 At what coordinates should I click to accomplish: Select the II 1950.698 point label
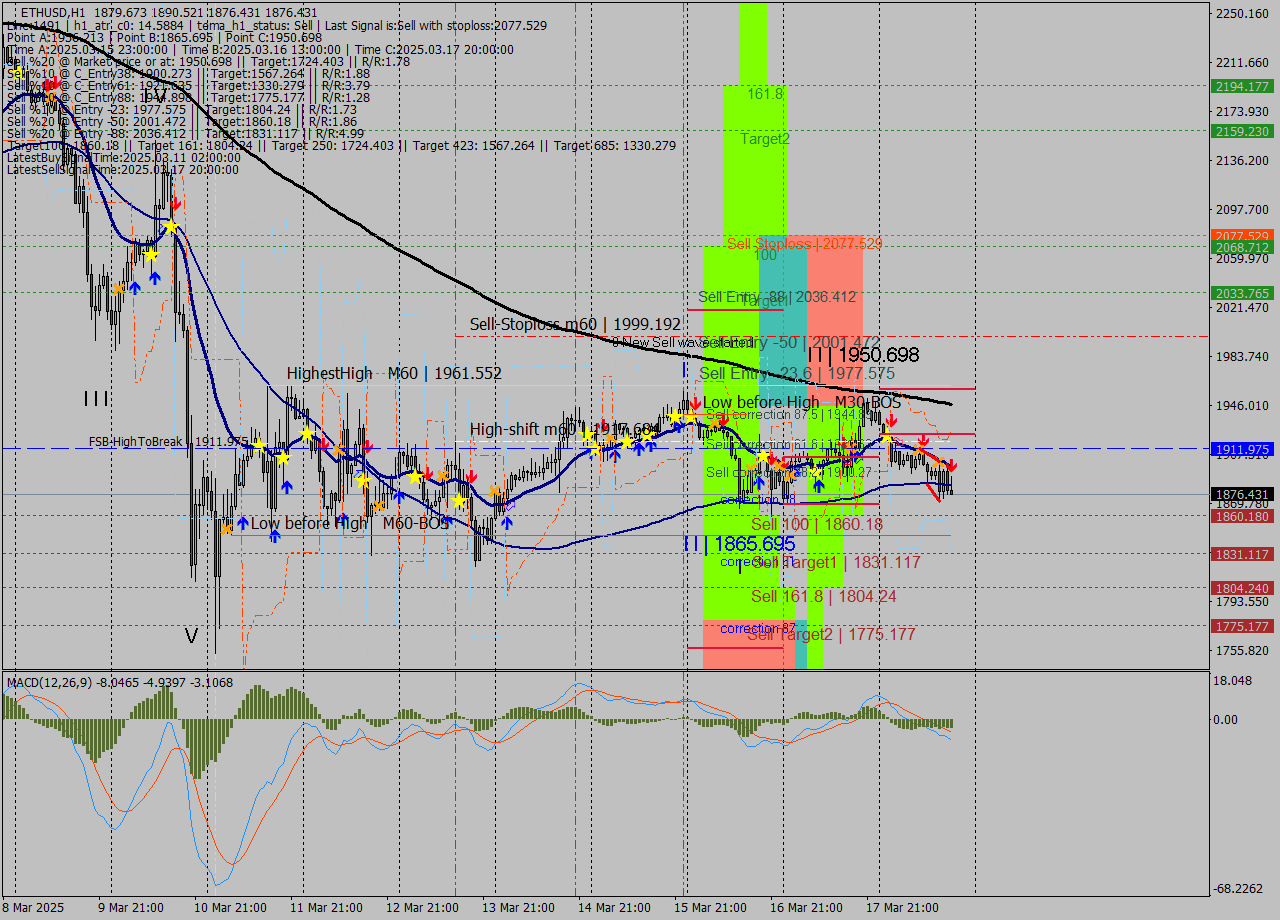click(863, 355)
